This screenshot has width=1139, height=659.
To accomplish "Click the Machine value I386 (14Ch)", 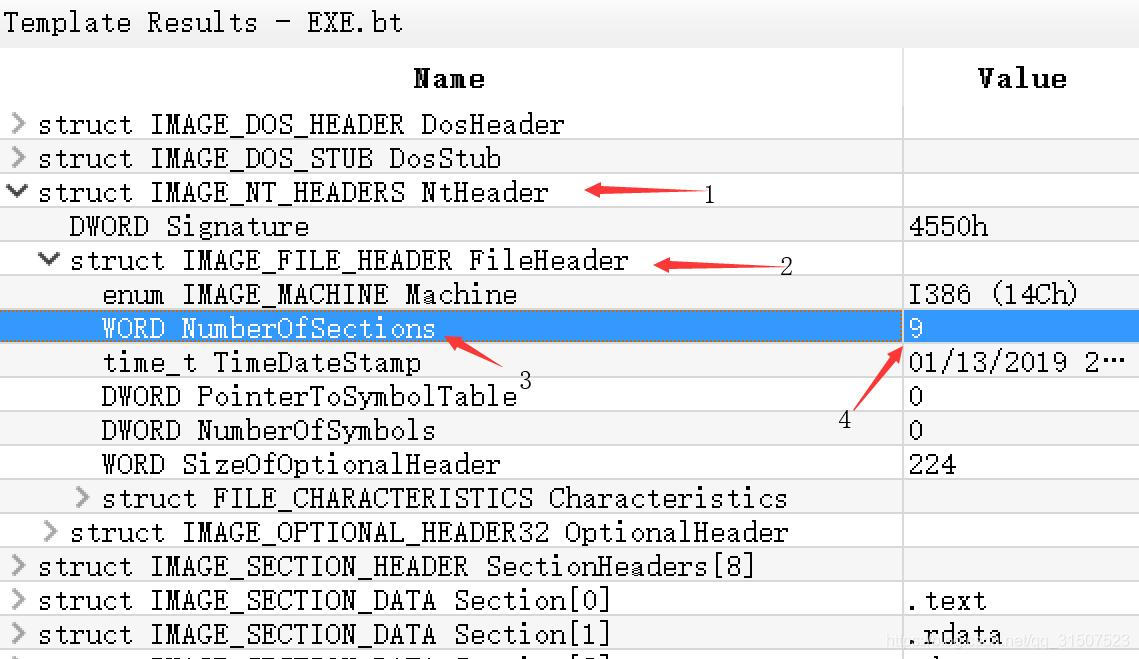I will click(993, 294).
